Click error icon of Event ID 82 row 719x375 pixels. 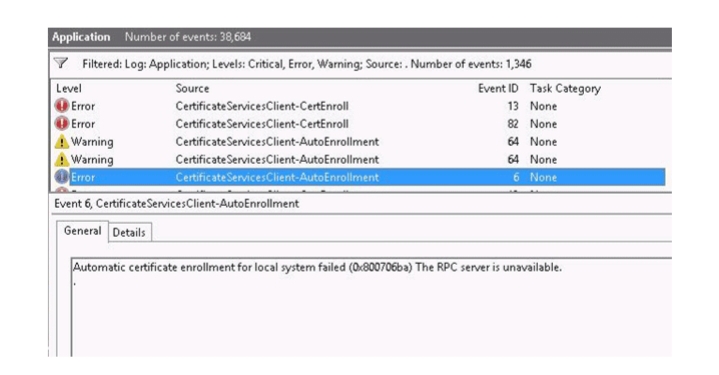tap(61, 124)
